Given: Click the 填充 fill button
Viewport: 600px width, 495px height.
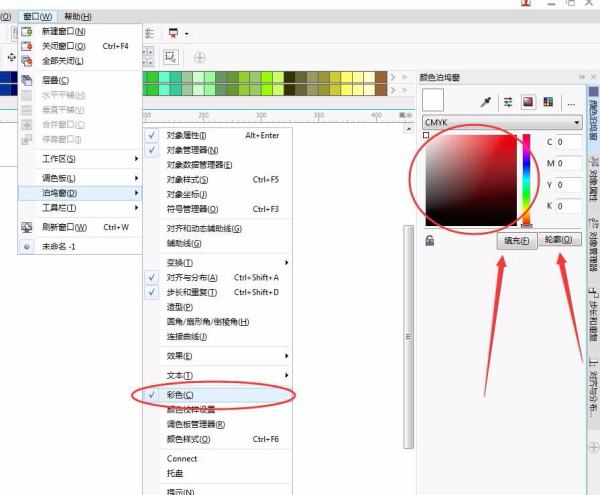Looking at the screenshot, I should coord(517,241).
